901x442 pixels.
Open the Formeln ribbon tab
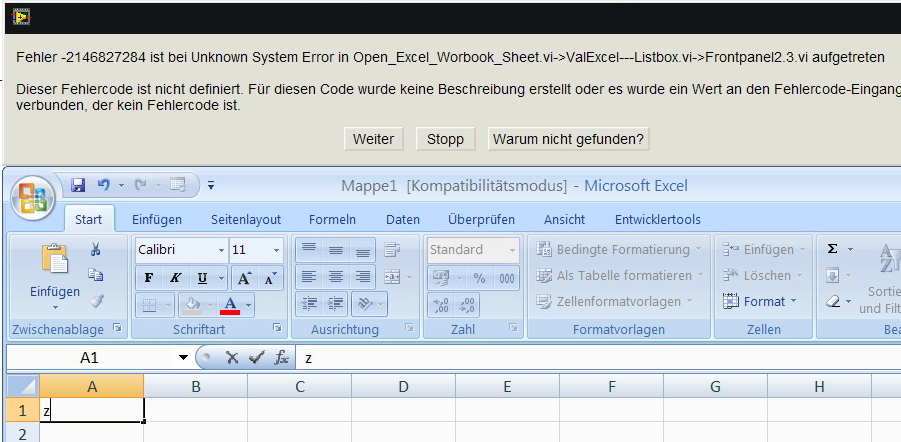332,220
